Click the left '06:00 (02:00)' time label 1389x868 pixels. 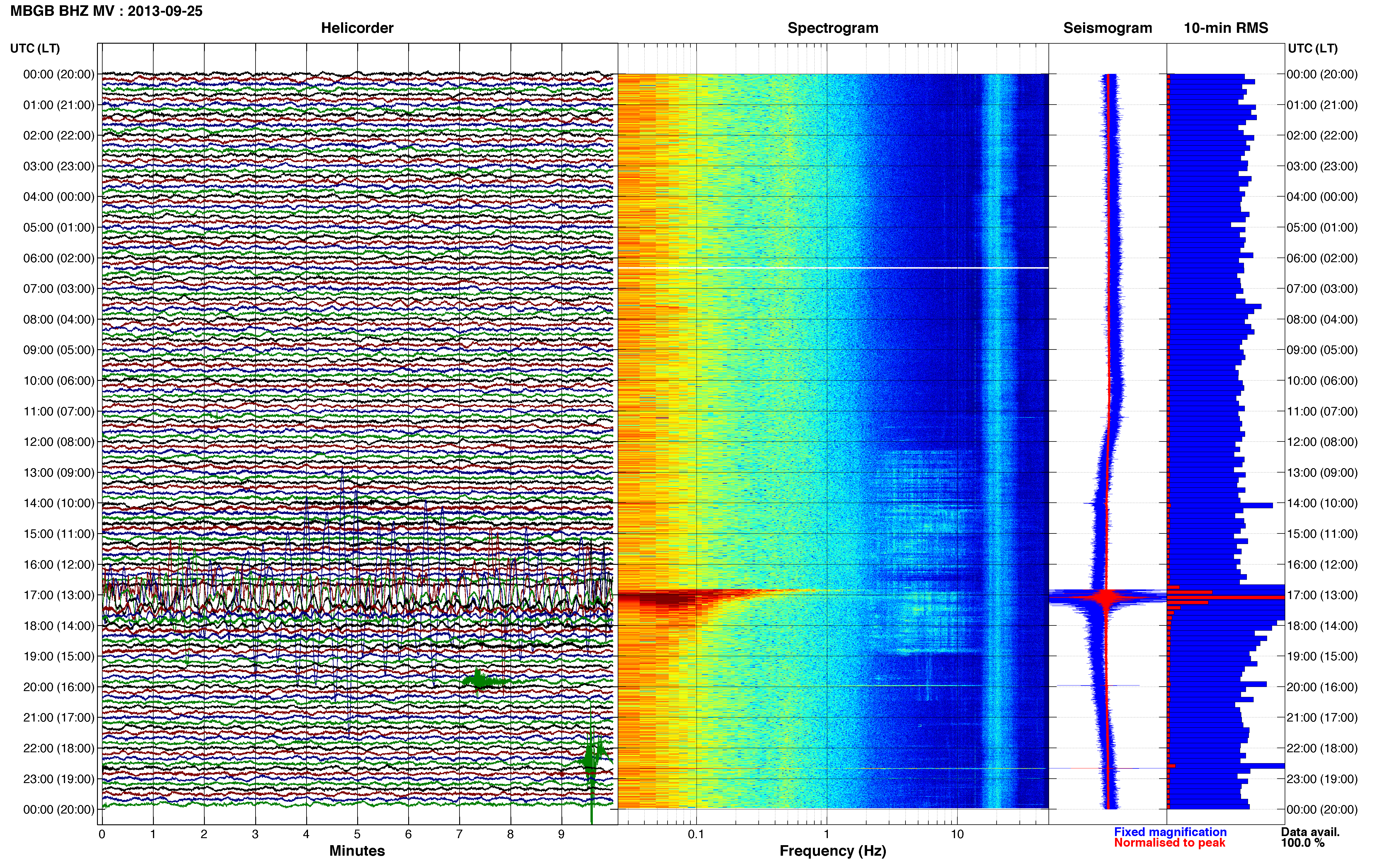pyautogui.click(x=59, y=258)
